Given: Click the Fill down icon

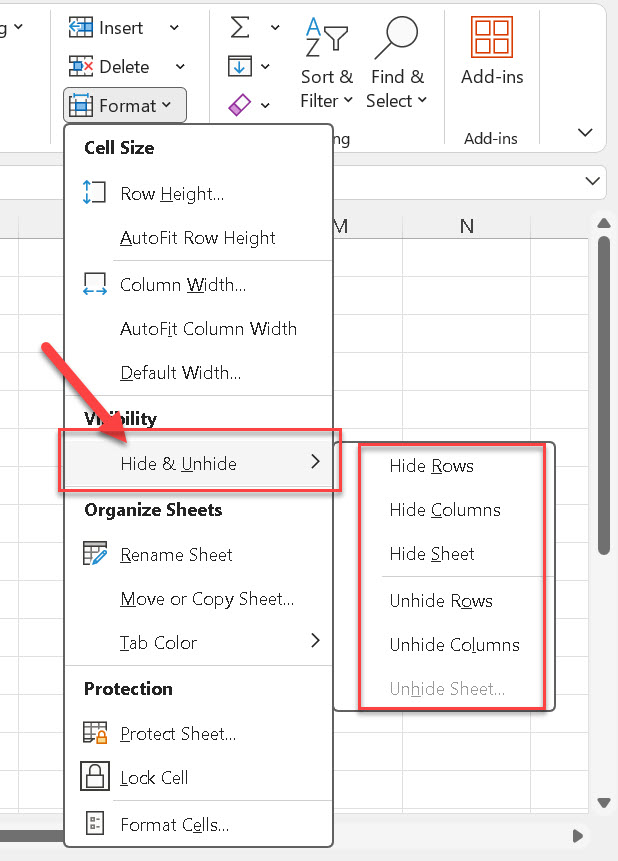Looking at the screenshot, I should [x=240, y=66].
